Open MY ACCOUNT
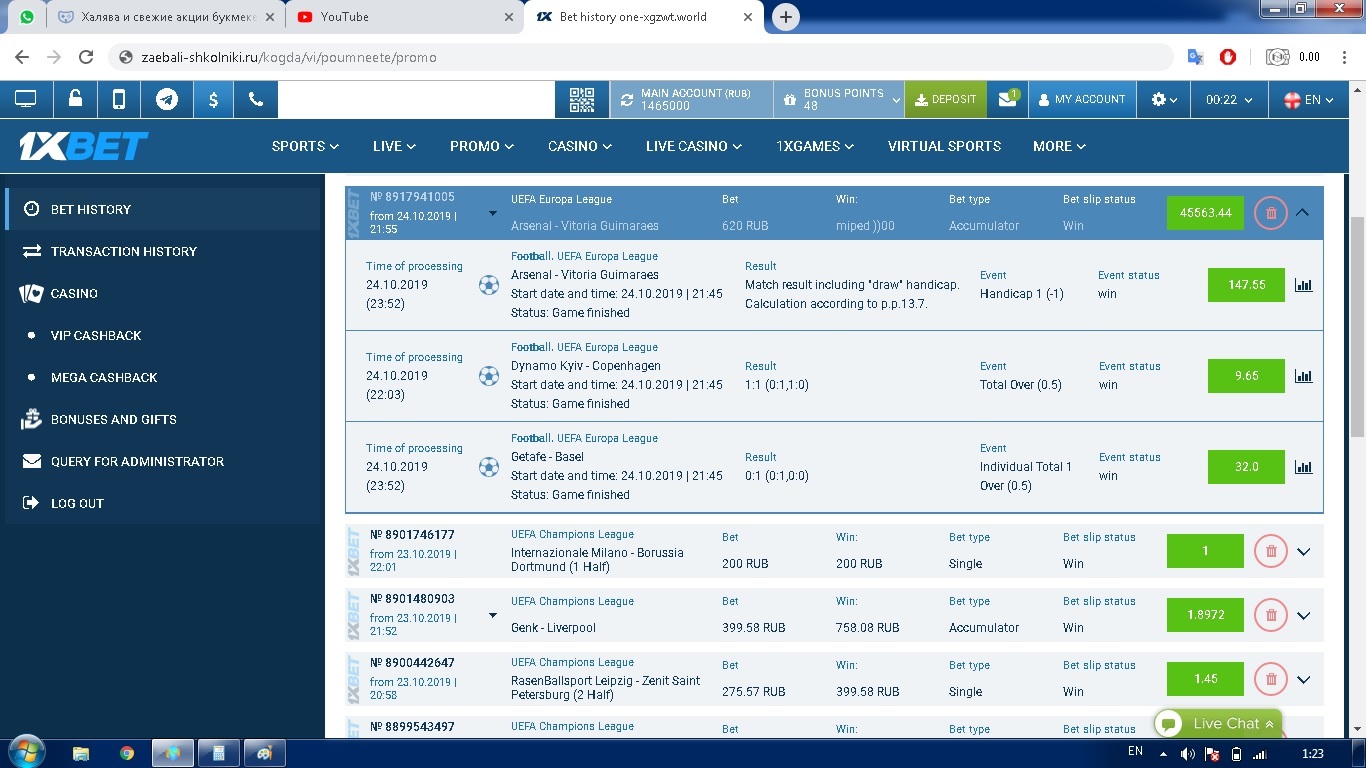This screenshot has height=768, width=1366. [x=1082, y=99]
